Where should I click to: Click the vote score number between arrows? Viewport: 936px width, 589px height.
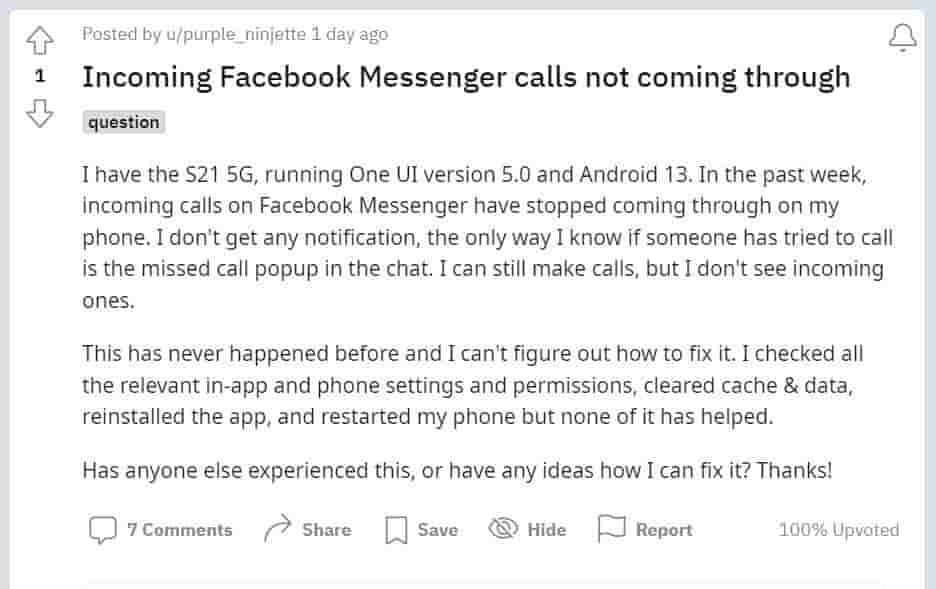(40, 77)
